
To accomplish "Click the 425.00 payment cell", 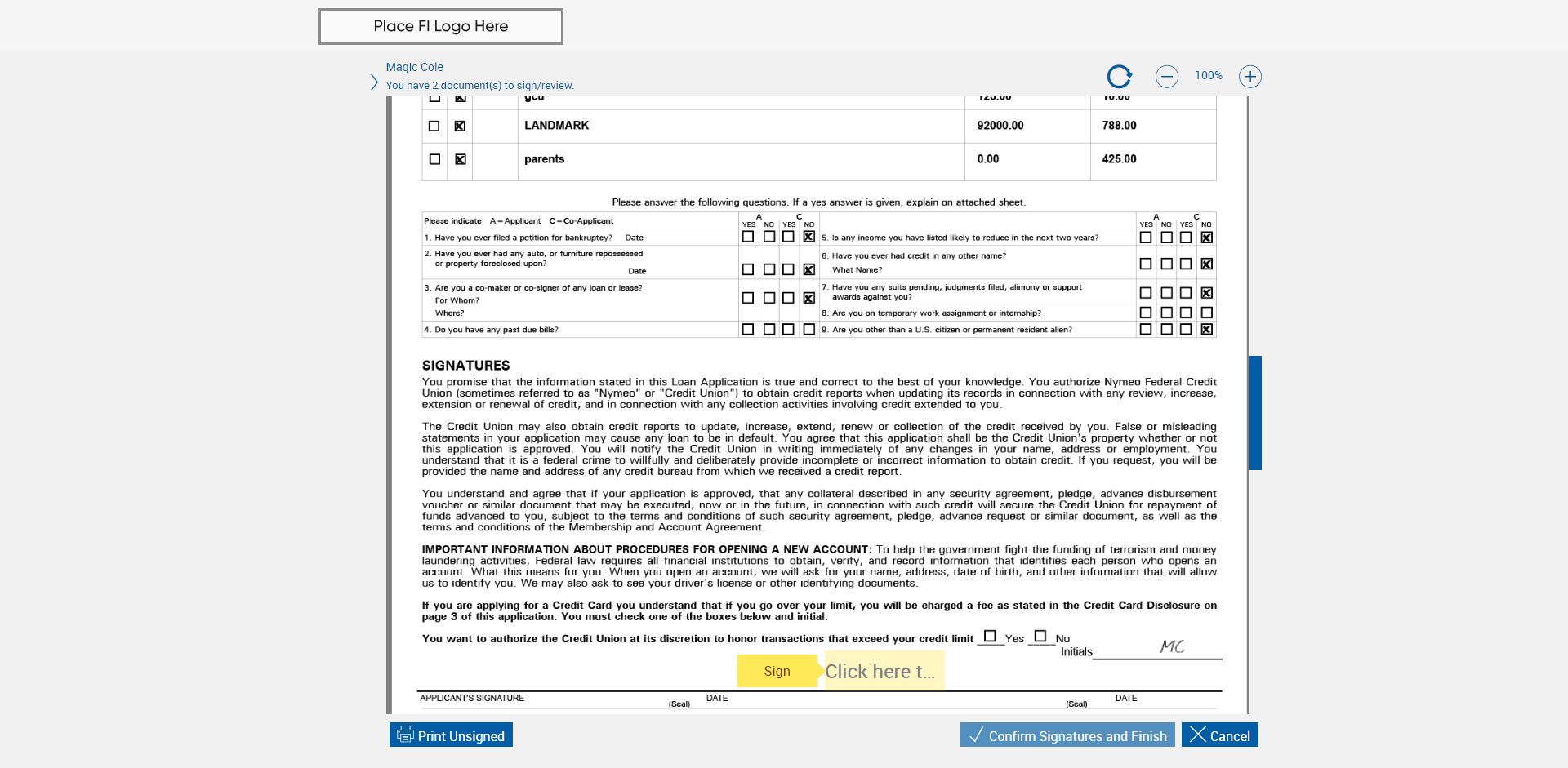I will point(1119,159).
